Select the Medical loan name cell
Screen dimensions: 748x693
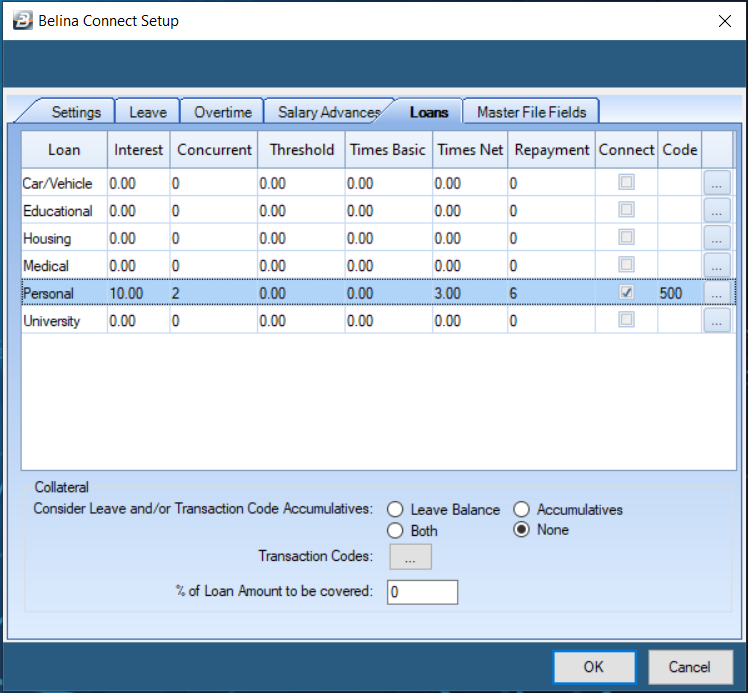coord(64,266)
